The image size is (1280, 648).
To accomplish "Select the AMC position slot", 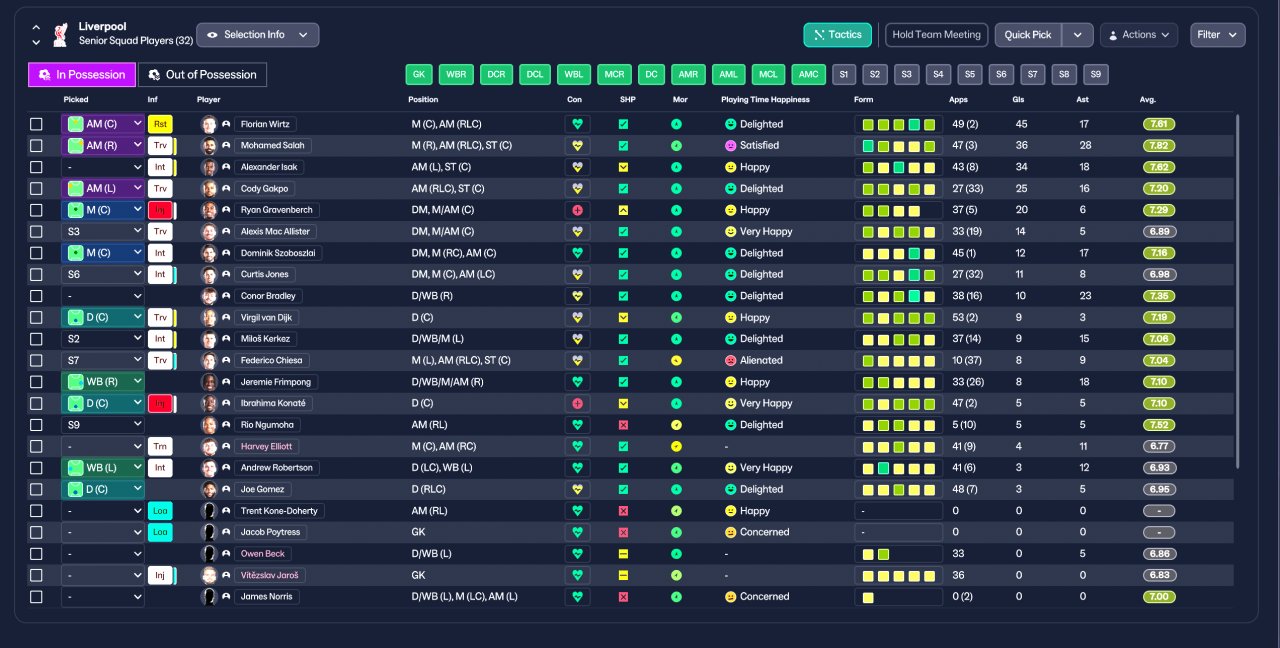I will point(808,75).
